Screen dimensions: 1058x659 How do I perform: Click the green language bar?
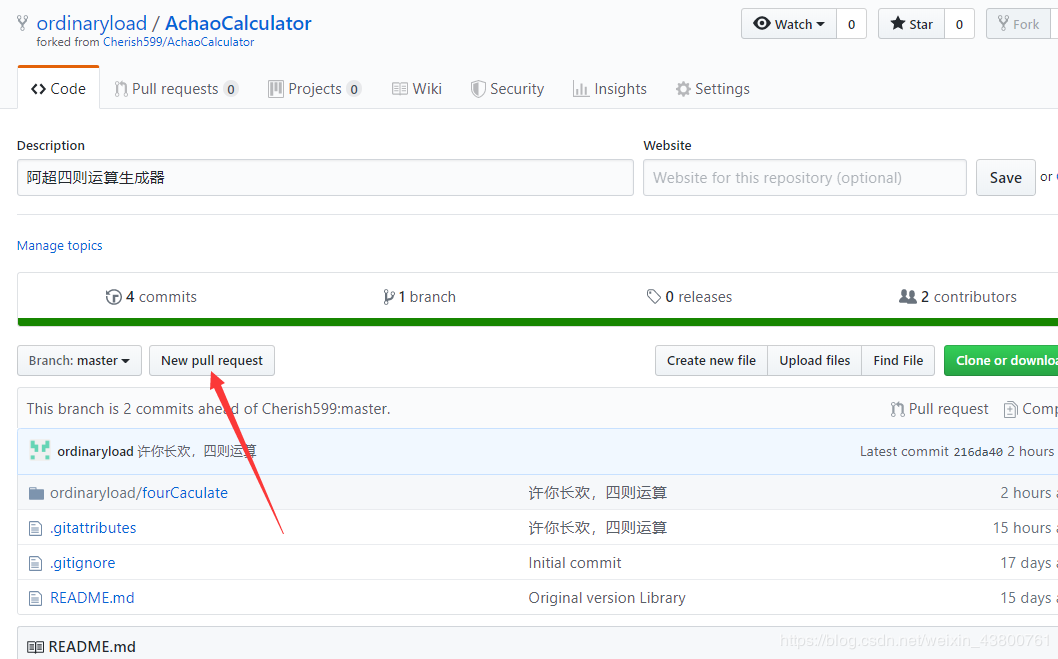tap(538, 322)
